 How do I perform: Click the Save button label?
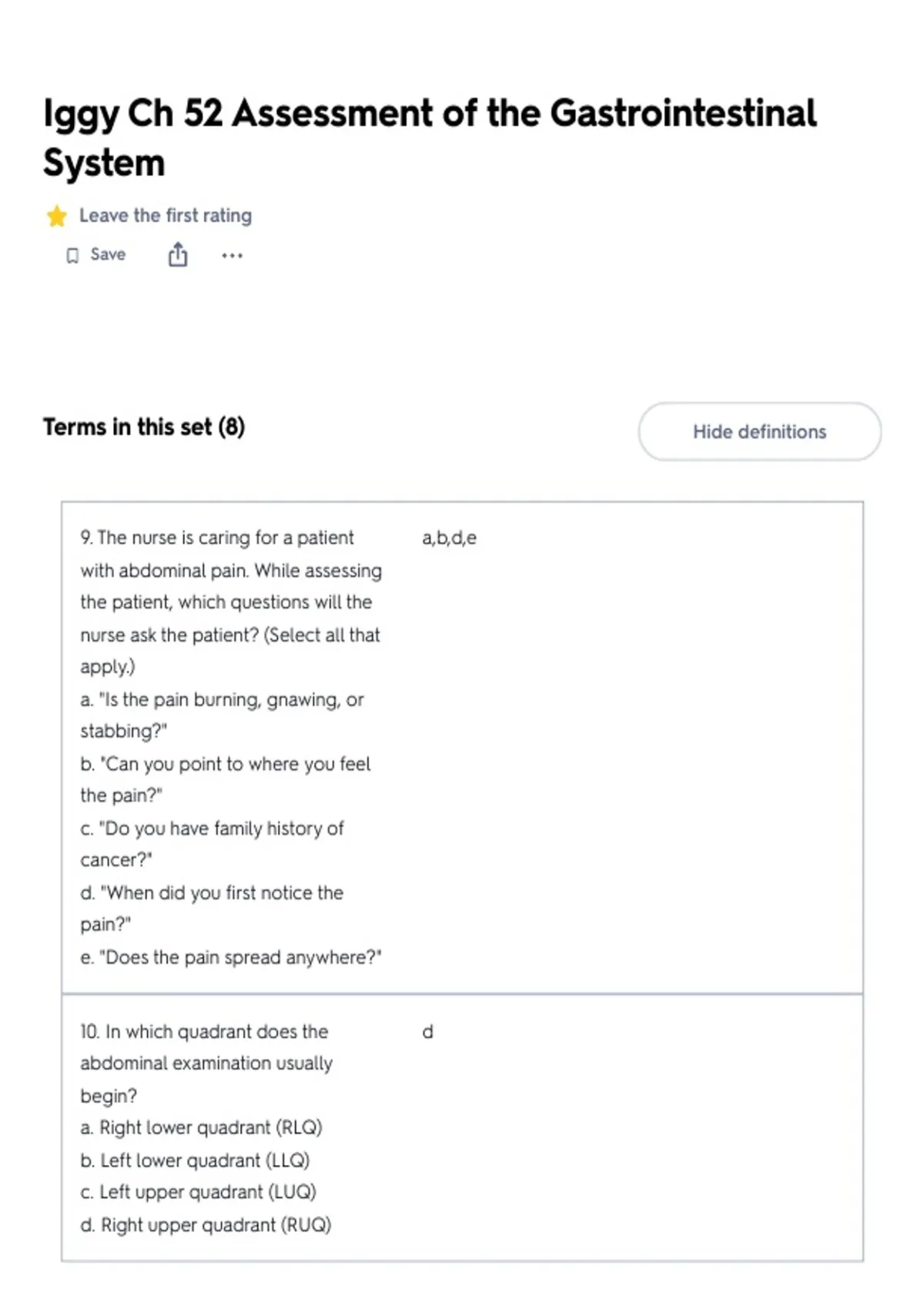[x=108, y=255]
